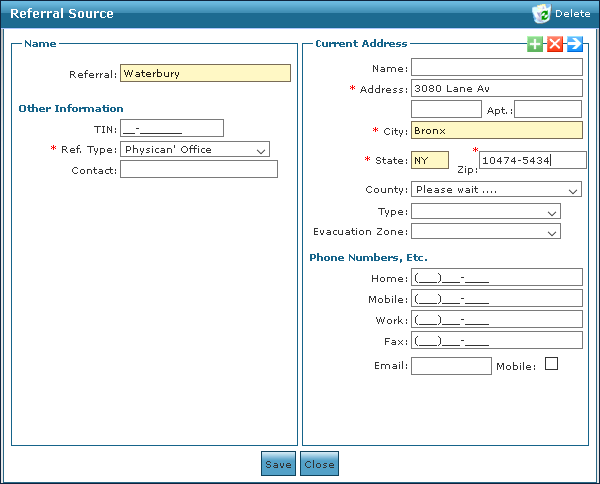Viewport: 600px width, 484px height.
Task: Click the Delete label in header
Action: point(572,14)
